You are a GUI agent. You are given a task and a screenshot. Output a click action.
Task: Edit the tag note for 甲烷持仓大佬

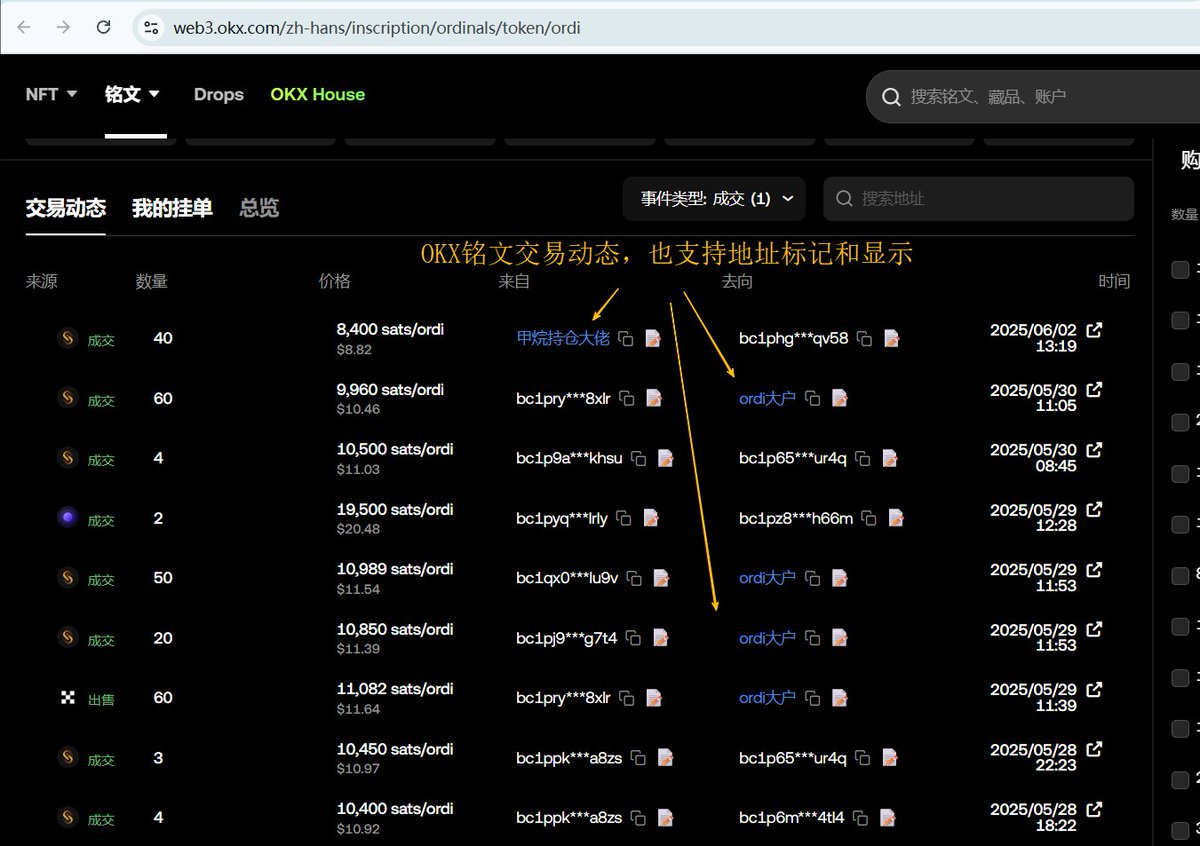click(x=653, y=339)
